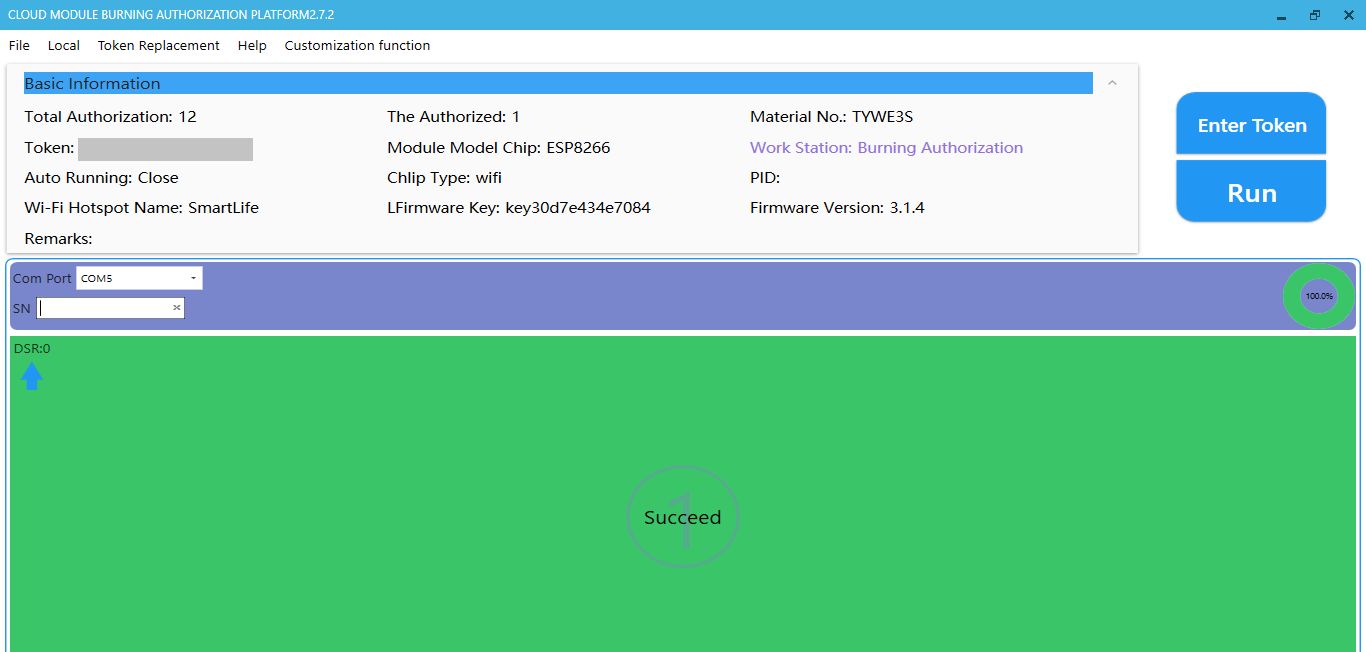Click the Succeed status circle

[682, 518]
